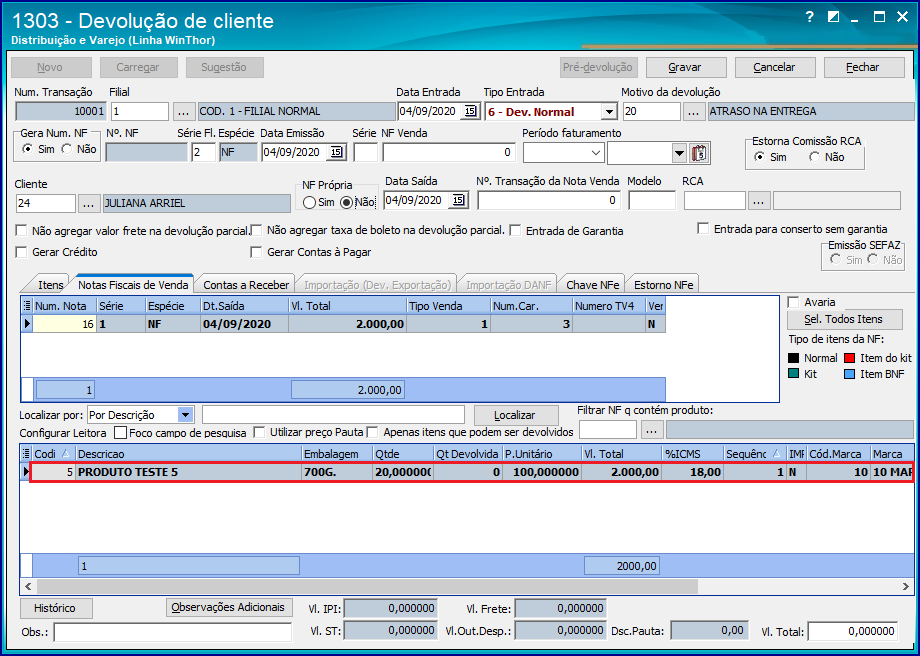920x656 pixels.
Task: Click the Obs. text field
Action: pyautogui.click(x=172, y=632)
